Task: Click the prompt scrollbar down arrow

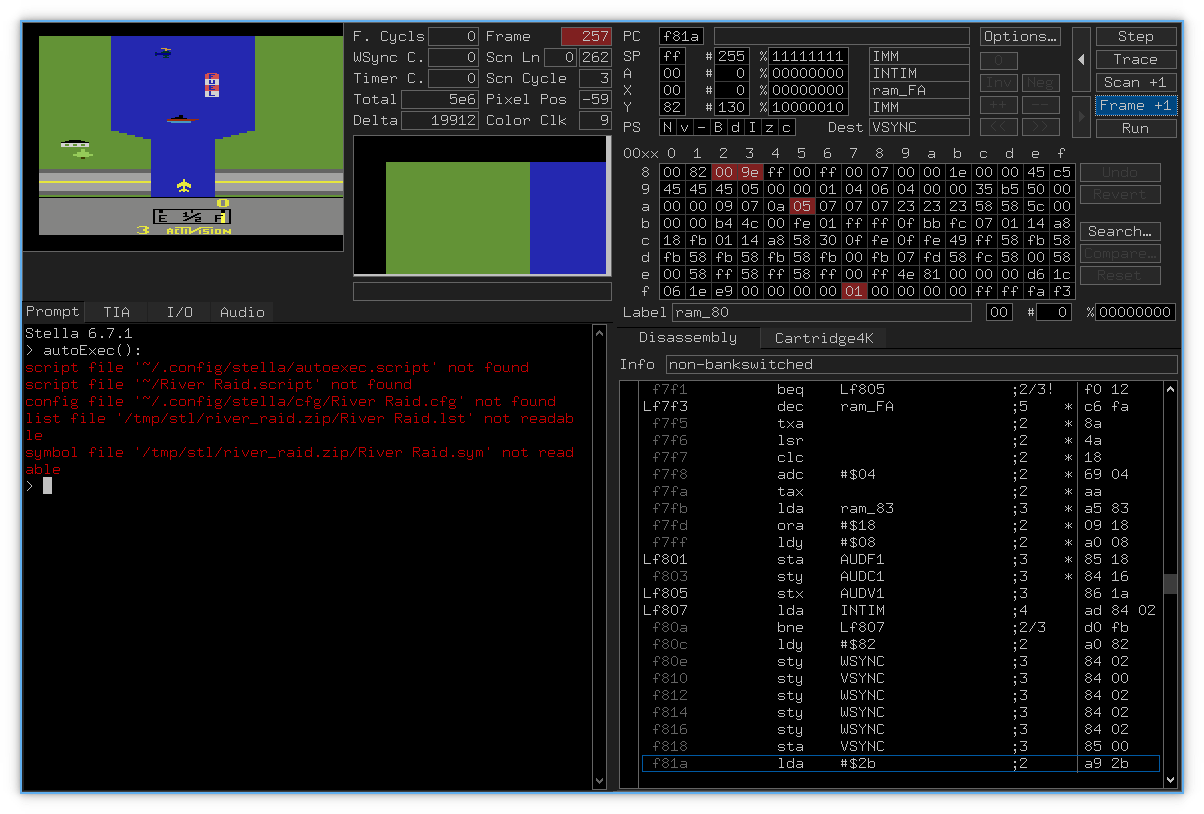Action: click(x=599, y=780)
